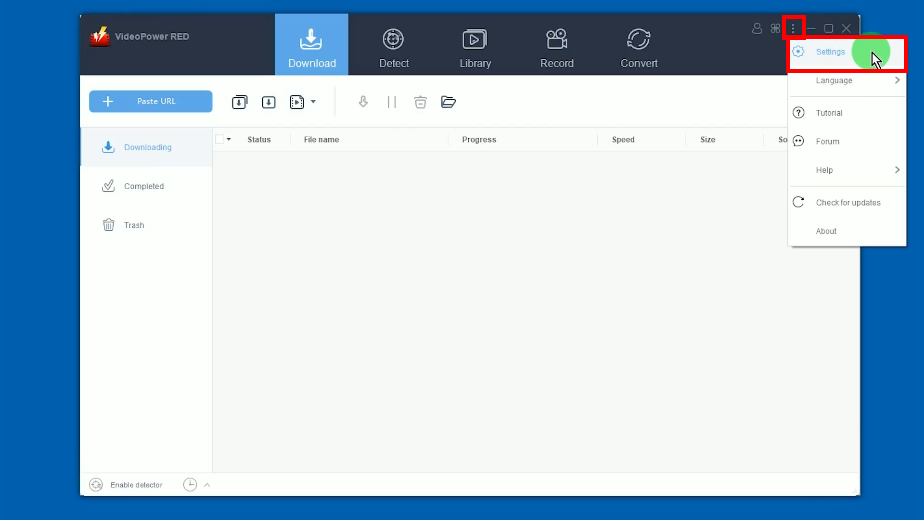
Task: Click the user account icon
Action: pyautogui.click(x=757, y=28)
